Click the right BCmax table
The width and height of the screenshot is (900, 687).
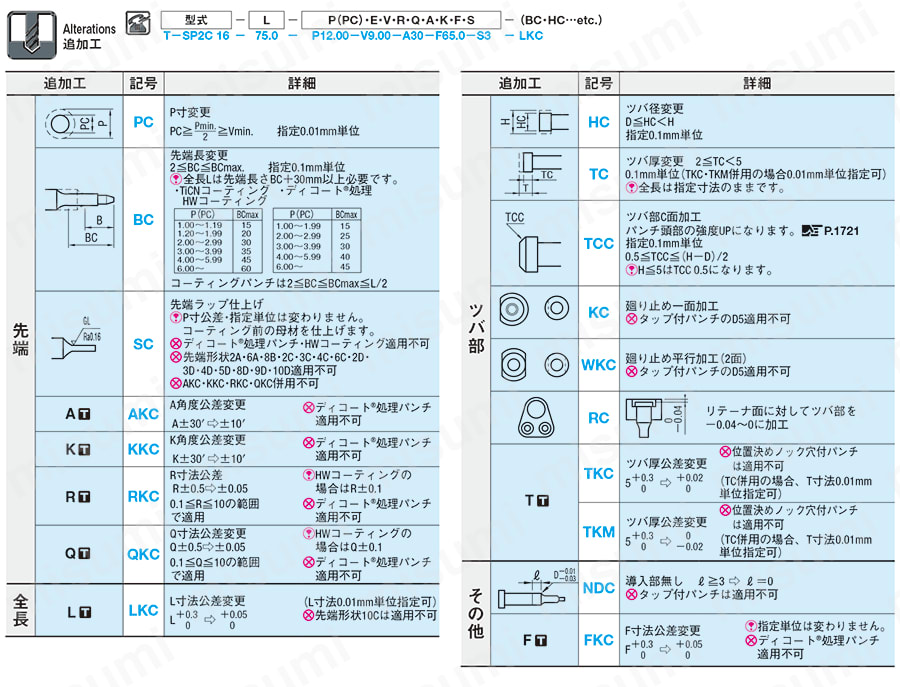(317, 240)
